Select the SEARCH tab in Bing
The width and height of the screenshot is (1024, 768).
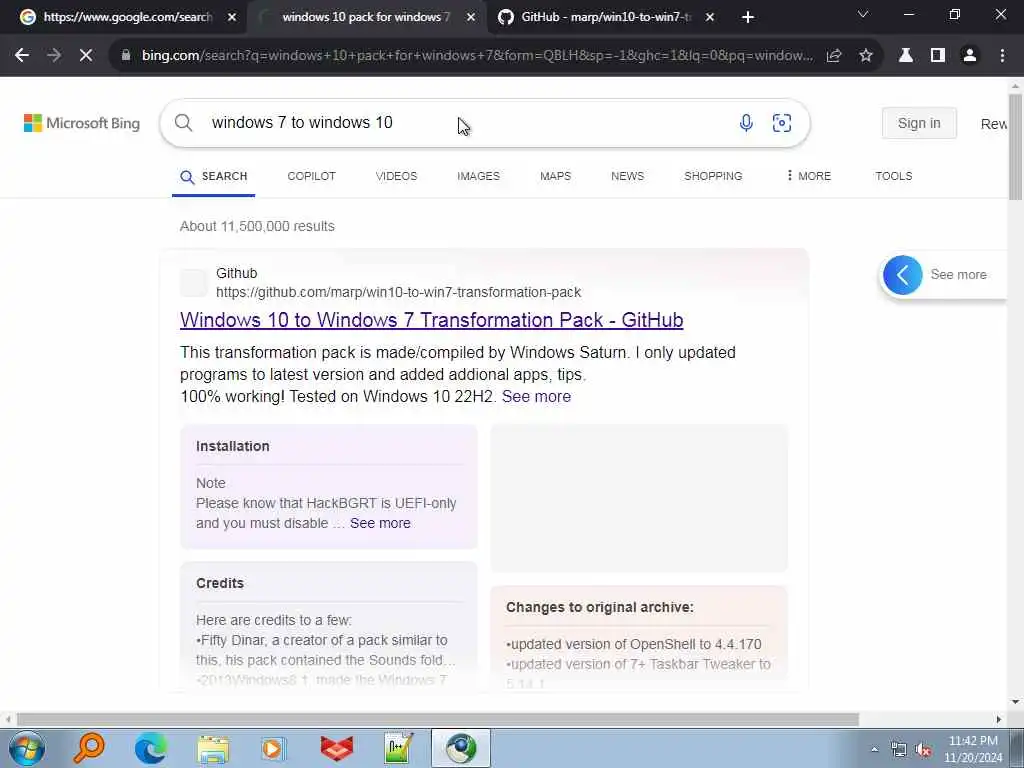214,176
